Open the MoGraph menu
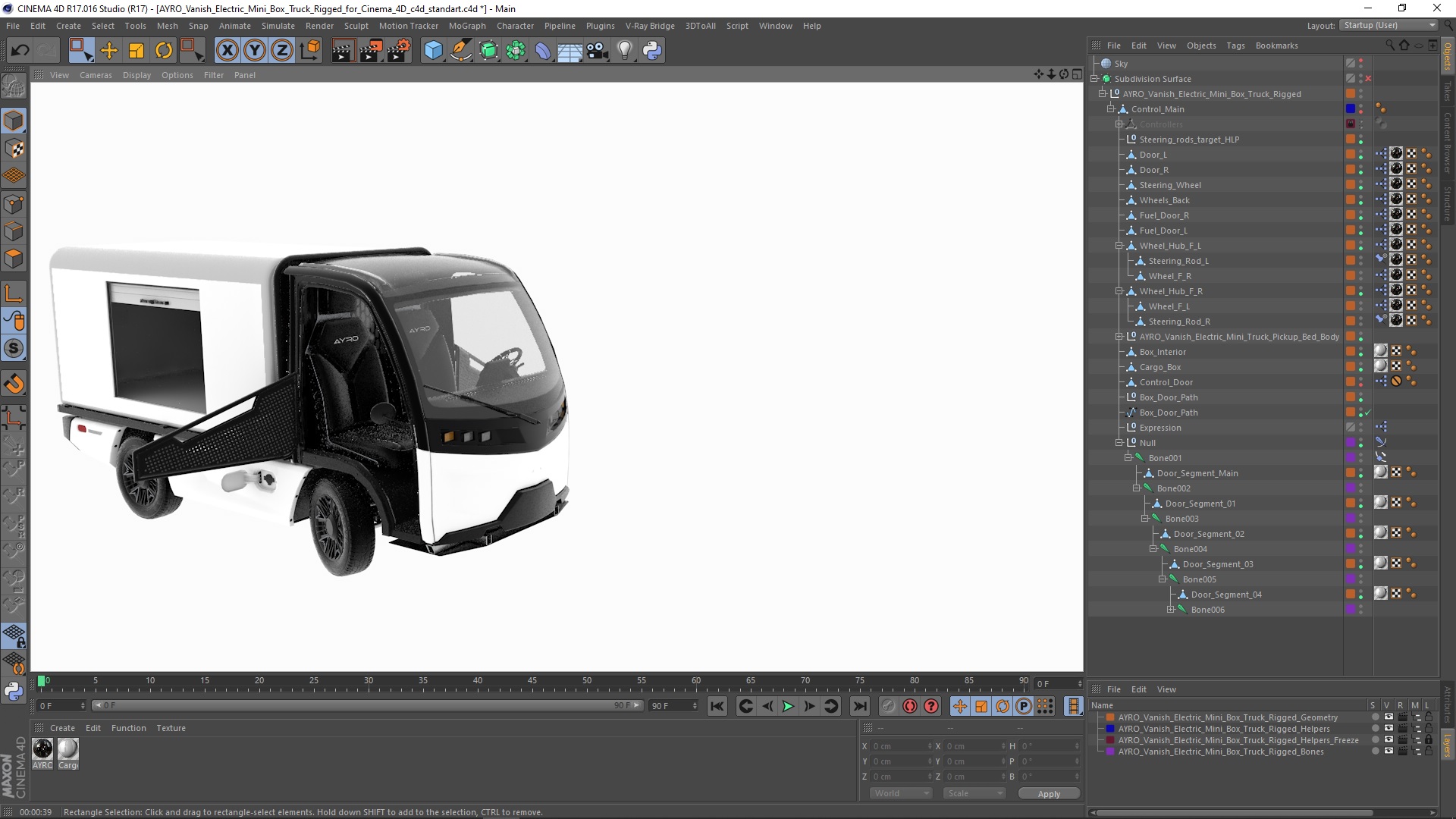Screen dimensions: 1456x819 [467, 26]
